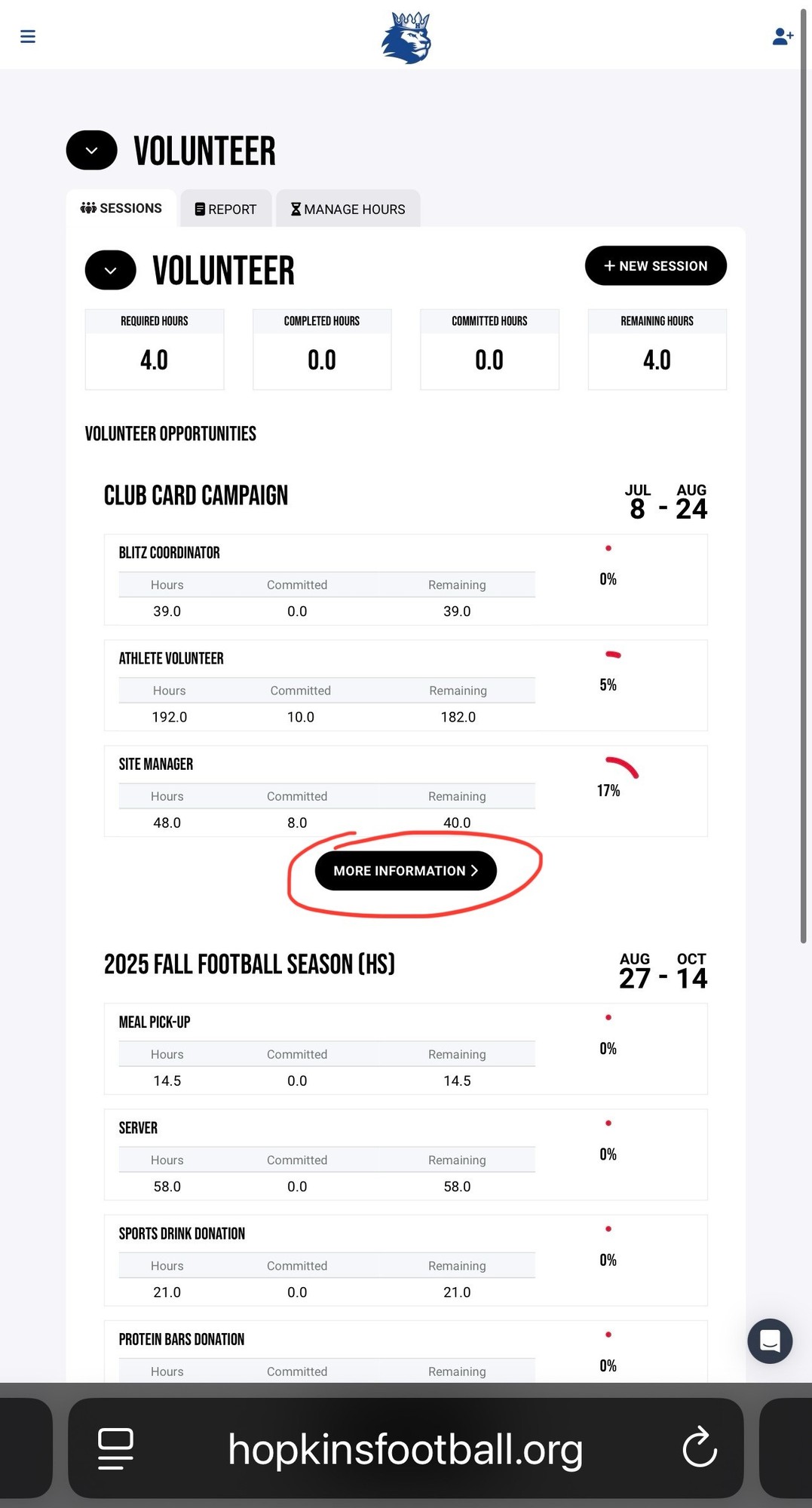
Task: Expand the Volunteer section chevron inside the Sessions card
Action: click(111, 271)
